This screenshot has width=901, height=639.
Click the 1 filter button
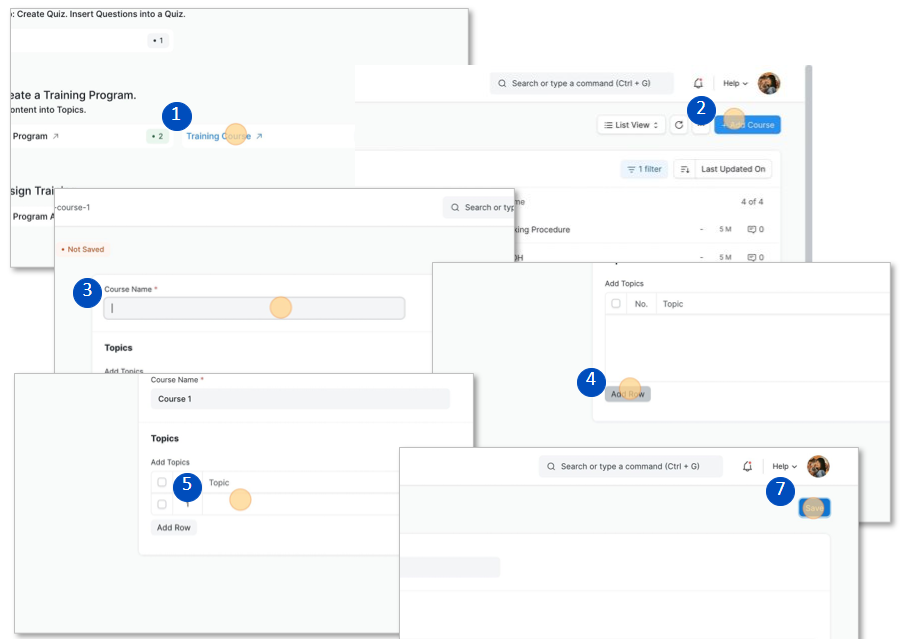(644, 169)
